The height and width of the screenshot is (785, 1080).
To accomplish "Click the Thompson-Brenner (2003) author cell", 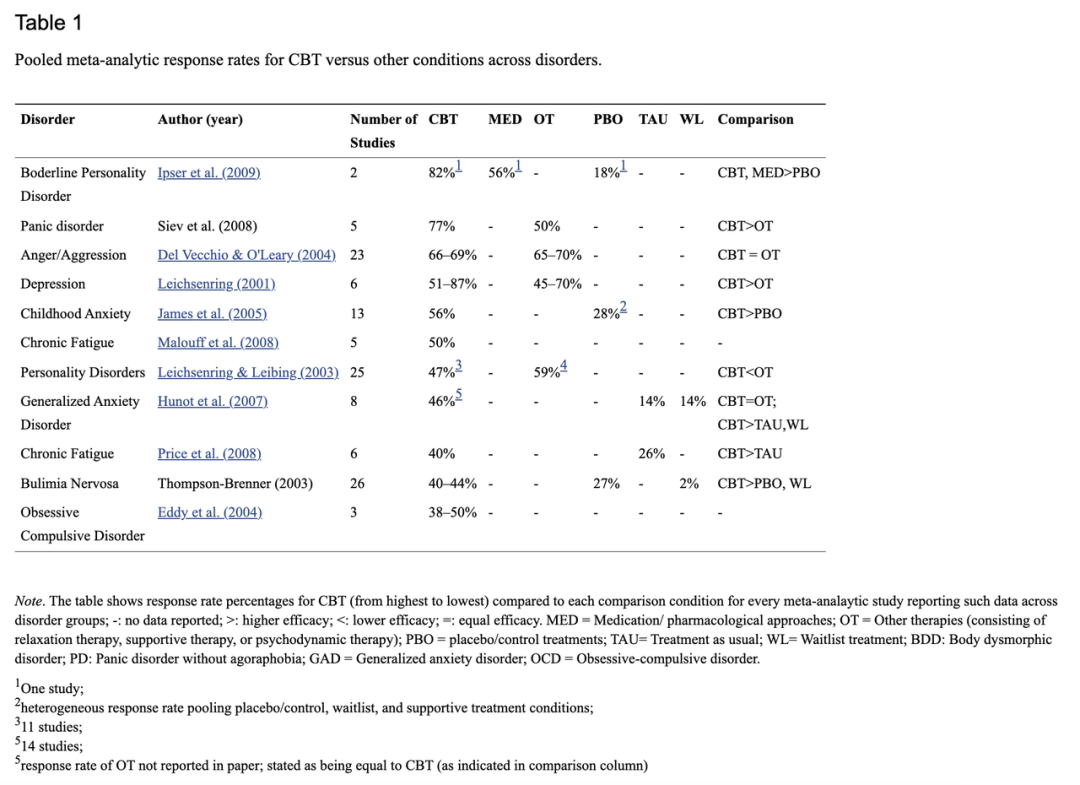I will tap(235, 483).
